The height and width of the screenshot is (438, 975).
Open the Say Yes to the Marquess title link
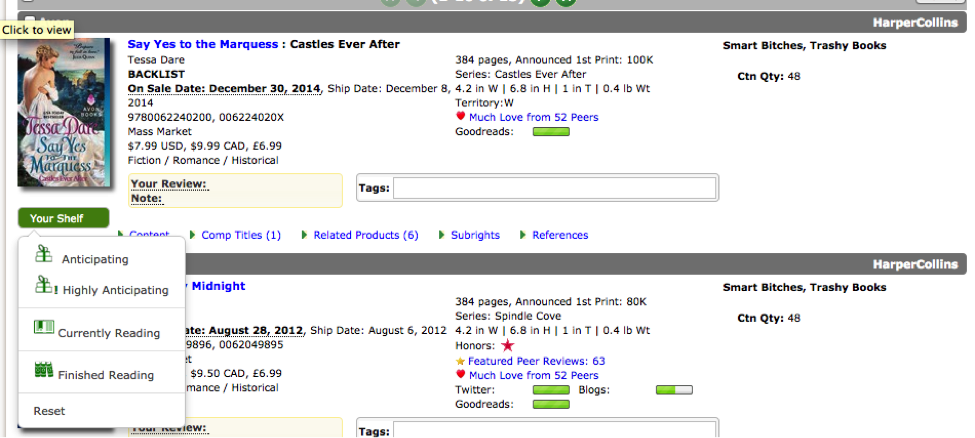tap(203, 44)
